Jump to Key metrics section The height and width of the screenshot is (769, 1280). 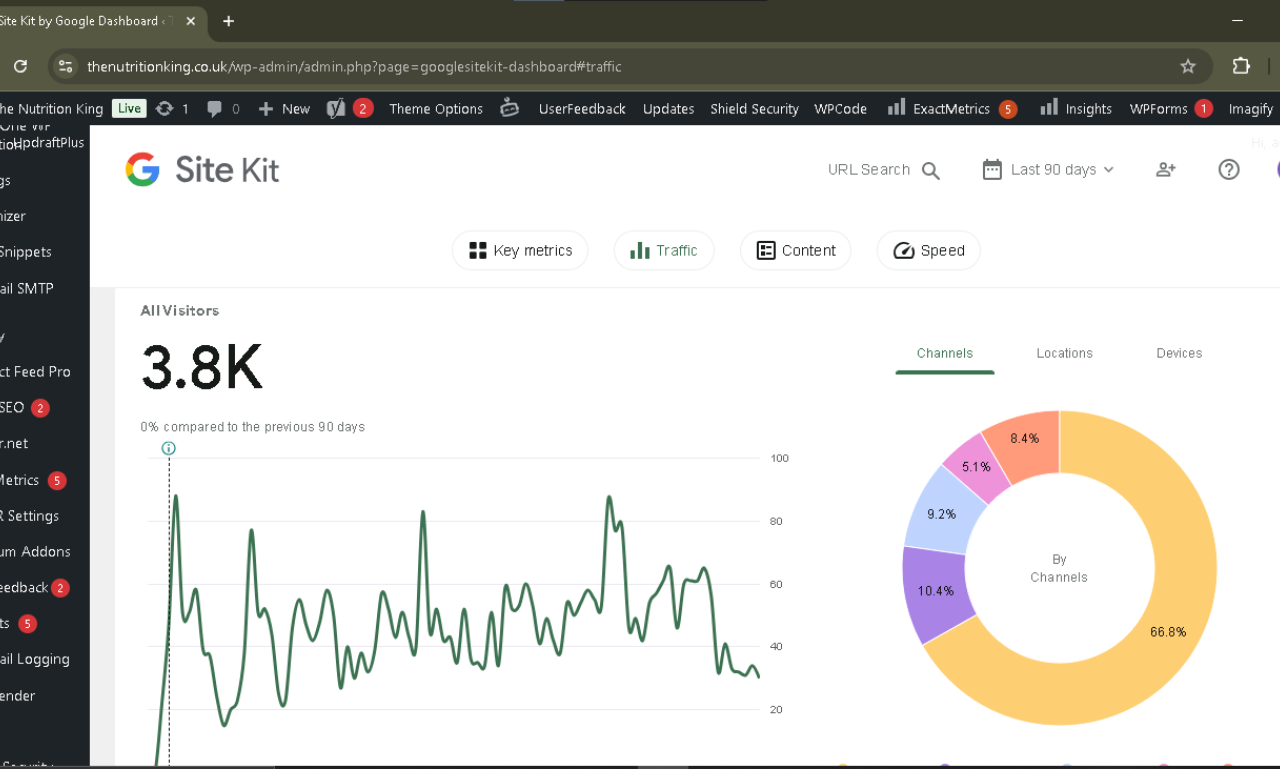[x=520, y=251]
